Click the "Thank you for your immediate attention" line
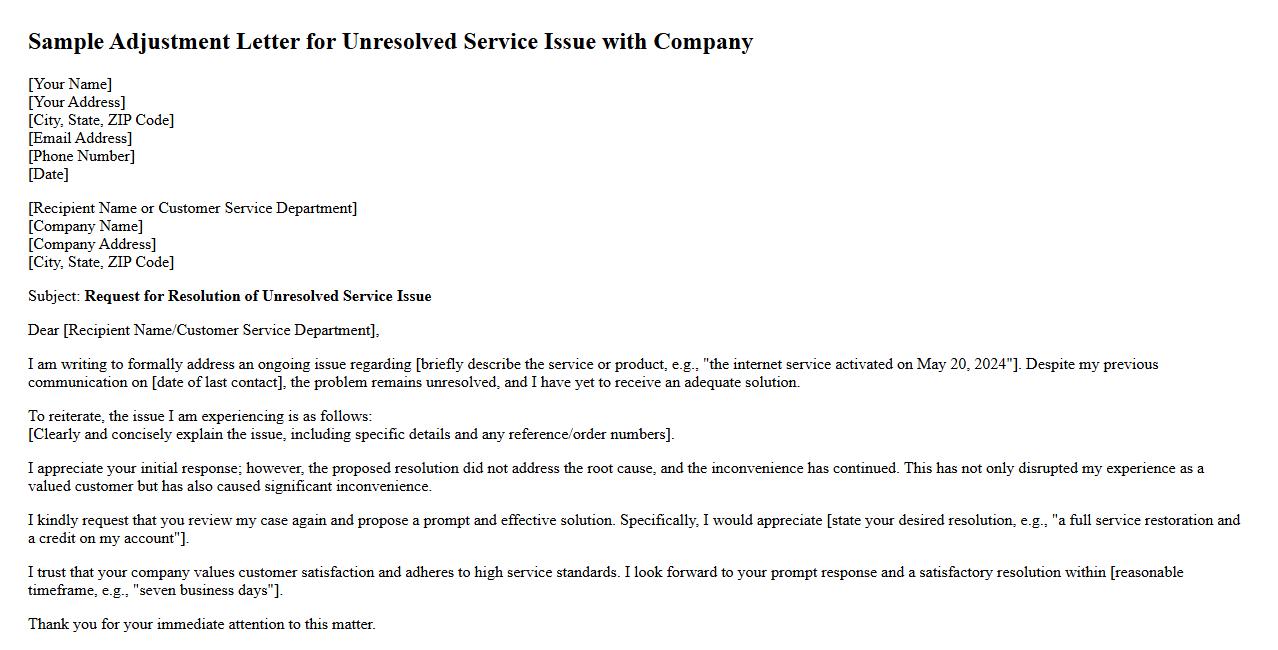 coord(202,624)
